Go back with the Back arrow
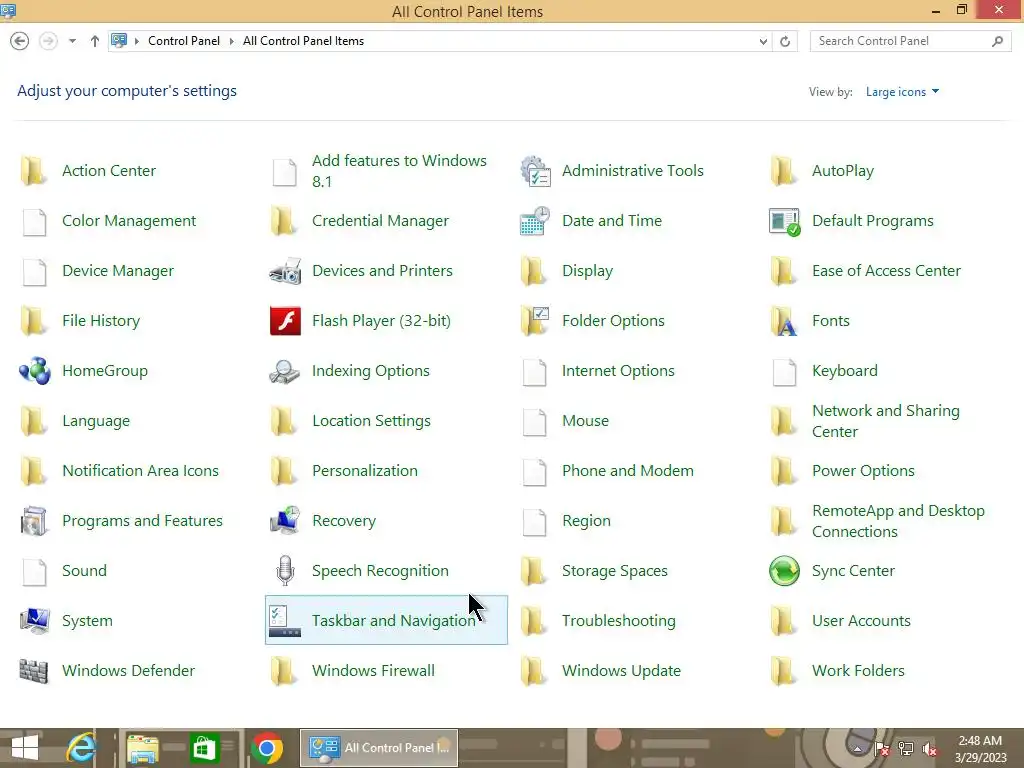 (x=20, y=41)
